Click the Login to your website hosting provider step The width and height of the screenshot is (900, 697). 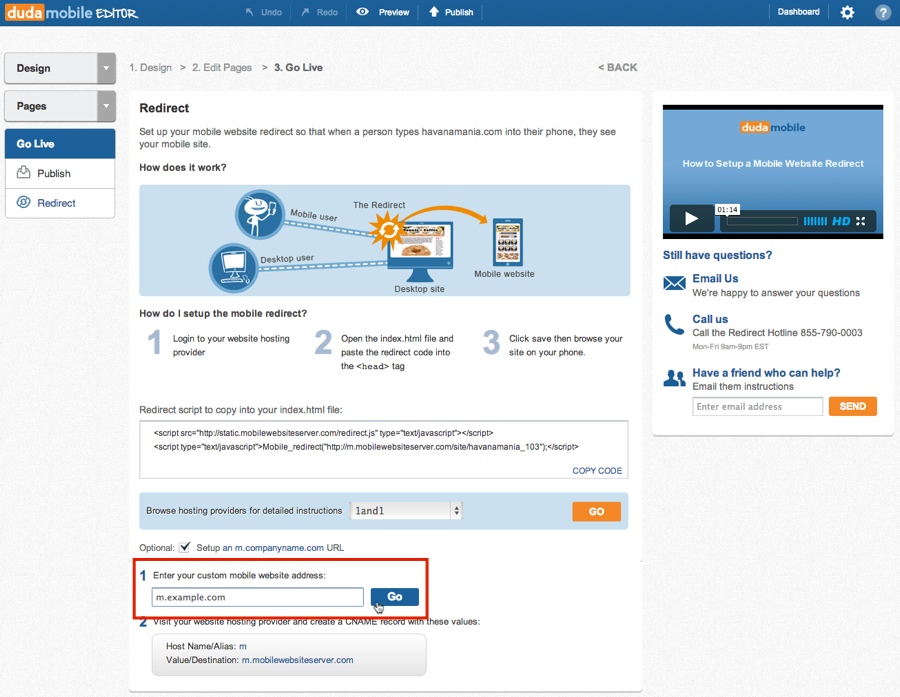(x=231, y=345)
